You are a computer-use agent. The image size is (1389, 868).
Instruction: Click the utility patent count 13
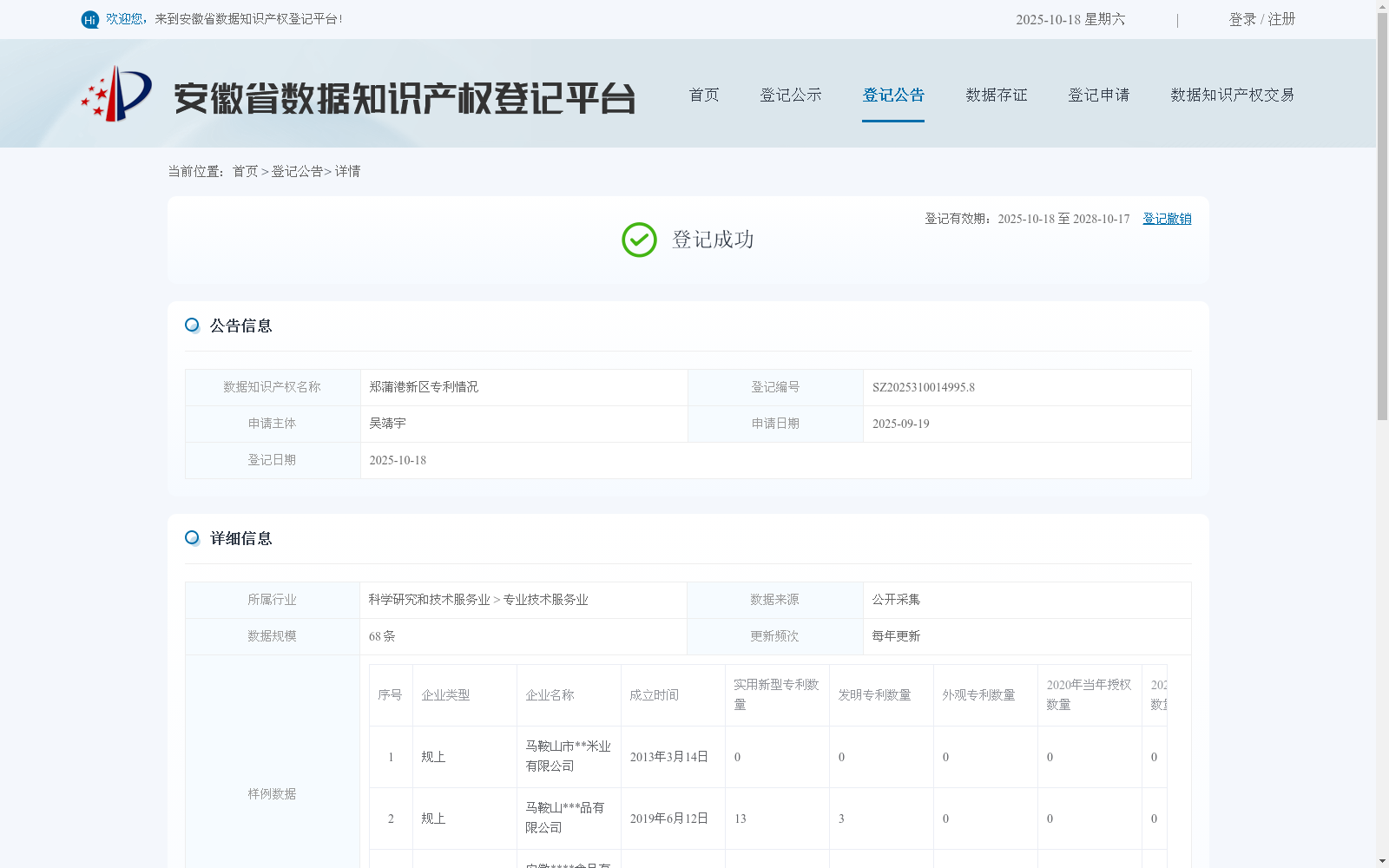(x=740, y=819)
